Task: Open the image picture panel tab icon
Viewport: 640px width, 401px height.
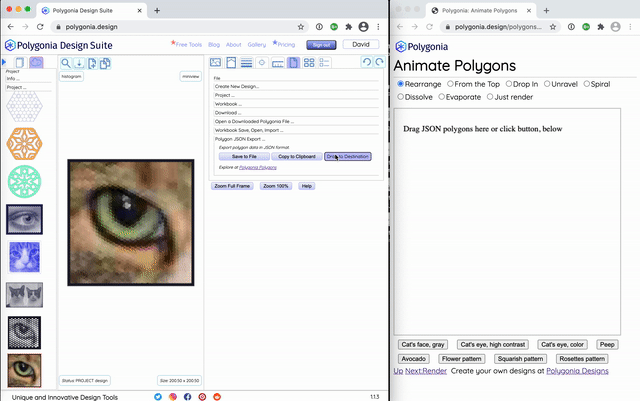Action: coord(216,62)
